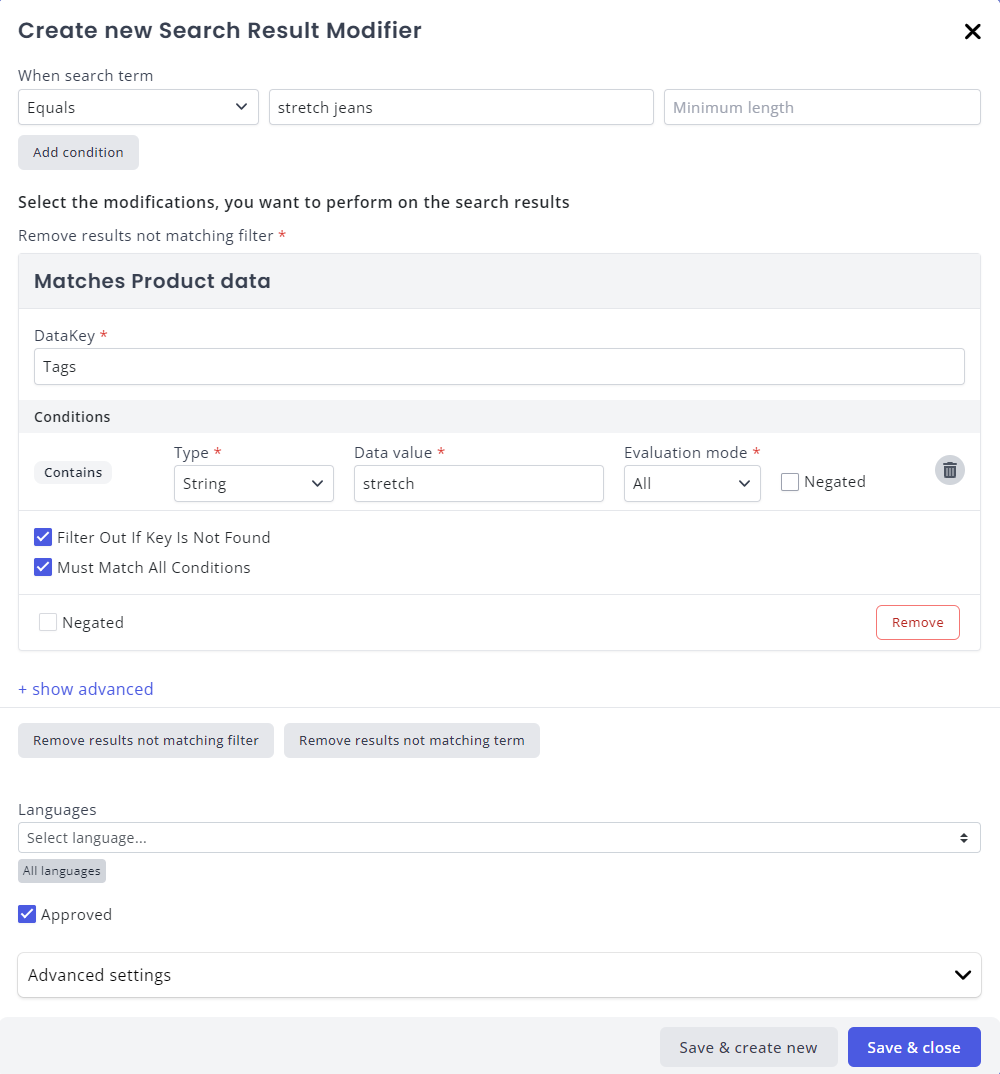Click the red Remove button
The image size is (1000, 1074).
[x=917, y=622]
